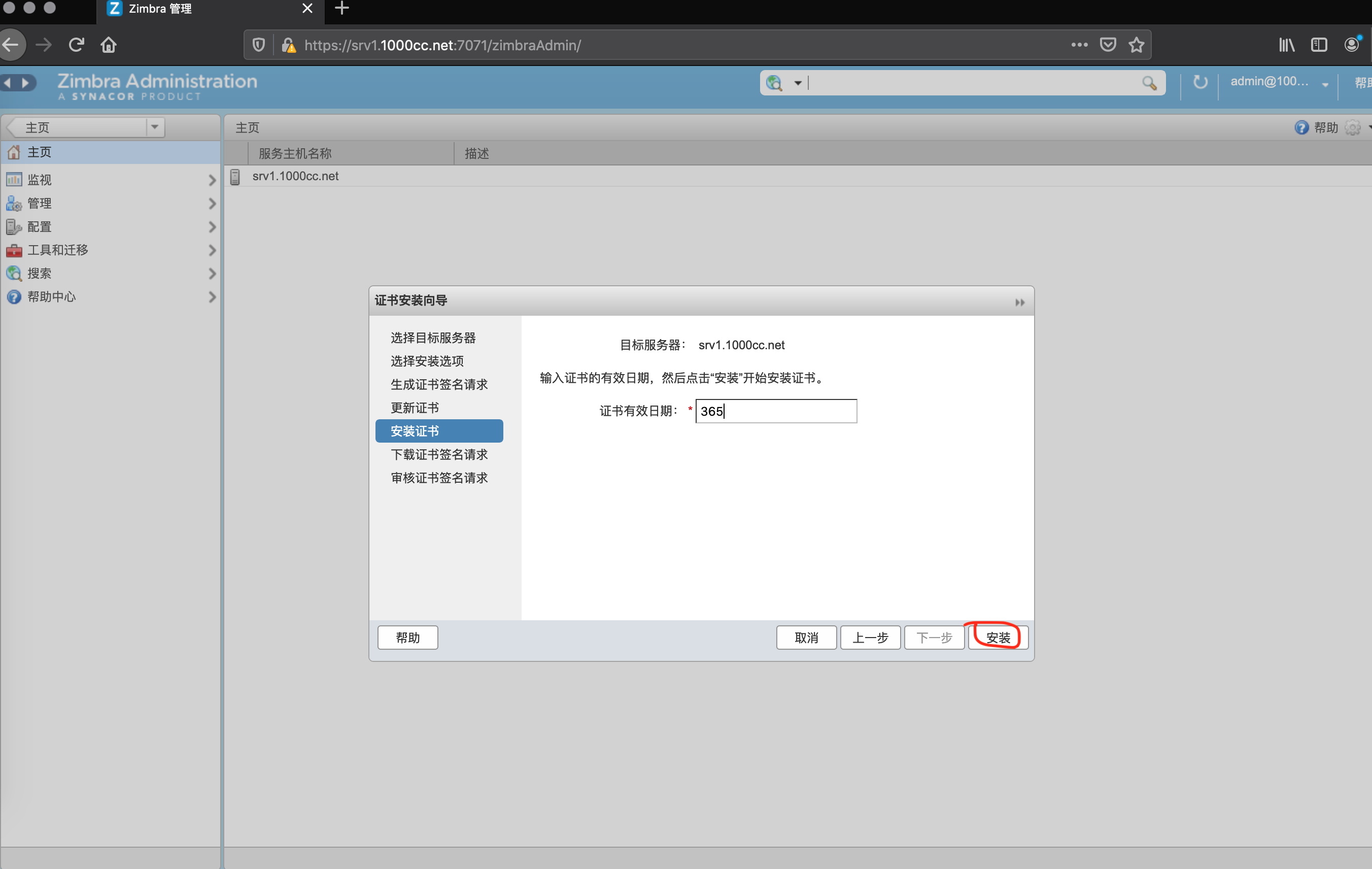Toggle the browser sidebar icon
Image resolution: width=1372 pixels, height=869 pixels.
[x=1319, y=45]
